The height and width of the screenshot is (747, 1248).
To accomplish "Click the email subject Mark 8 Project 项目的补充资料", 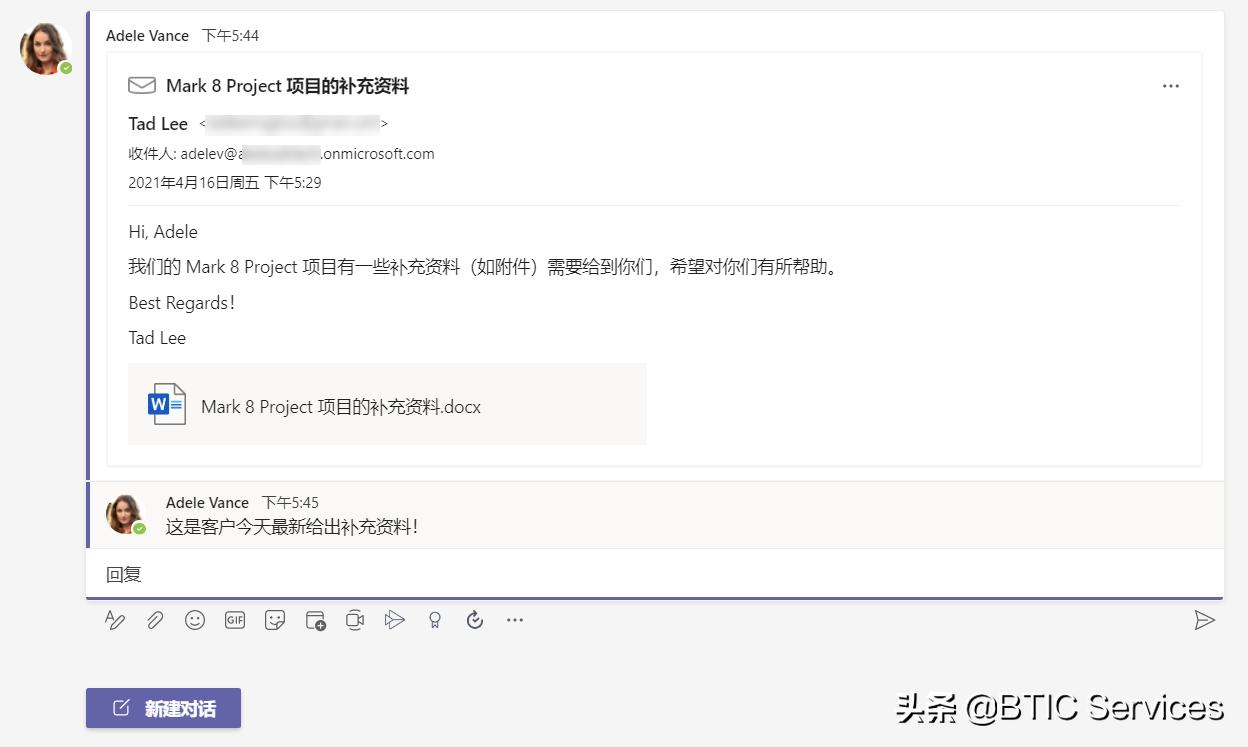I will (288, 86).
